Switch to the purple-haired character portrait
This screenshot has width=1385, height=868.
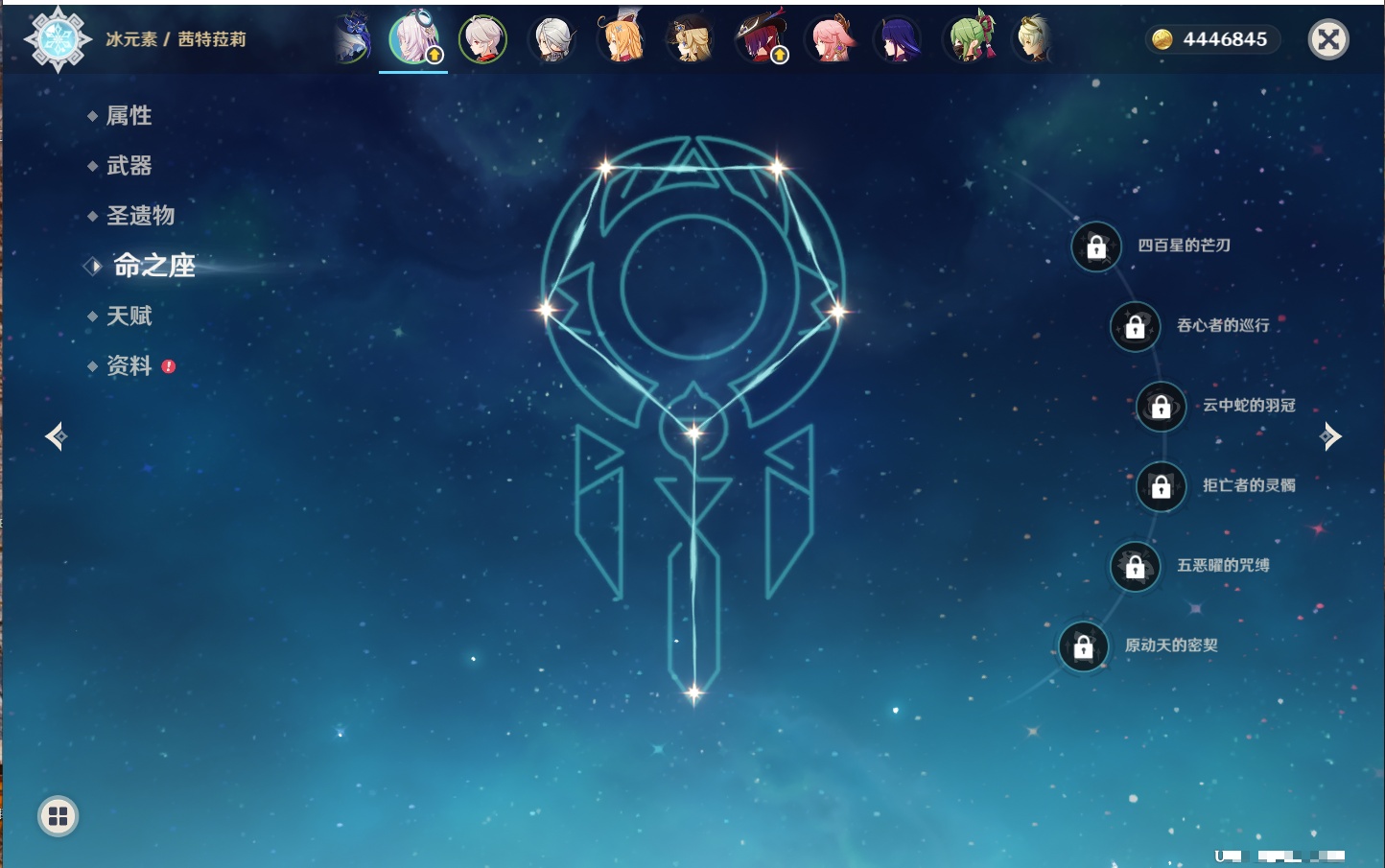pos(899,39)
